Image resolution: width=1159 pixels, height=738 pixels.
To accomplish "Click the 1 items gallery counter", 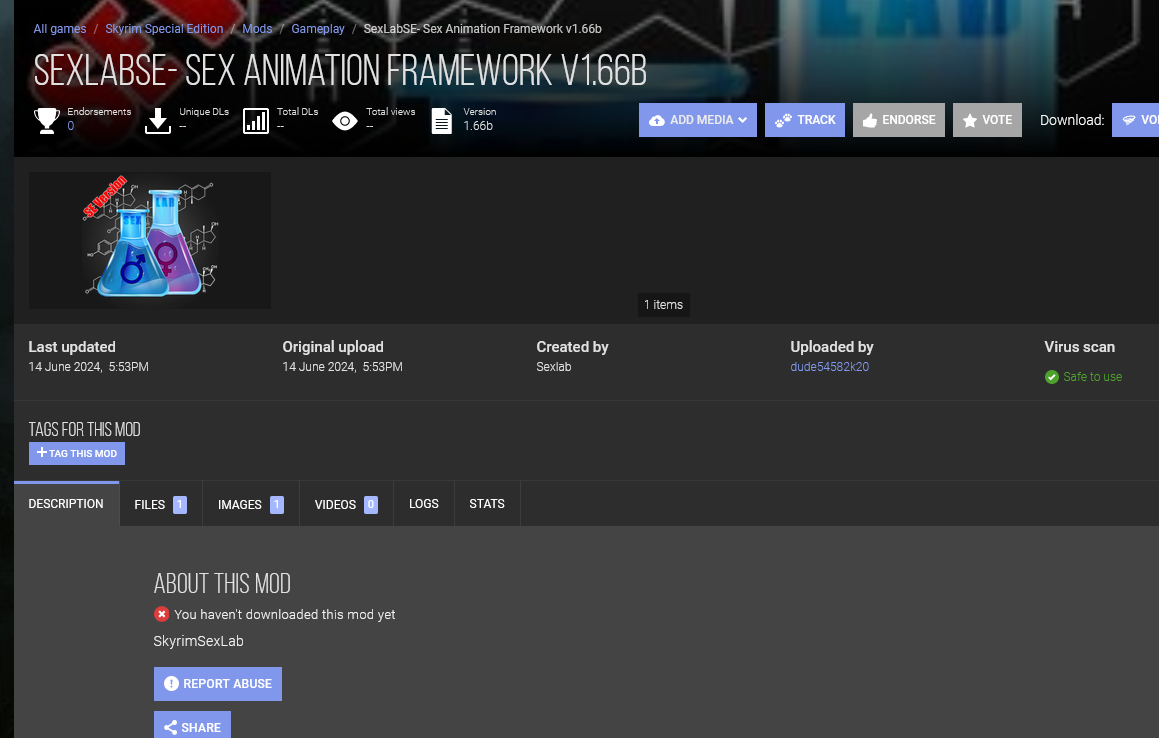I will pos(663,305).
